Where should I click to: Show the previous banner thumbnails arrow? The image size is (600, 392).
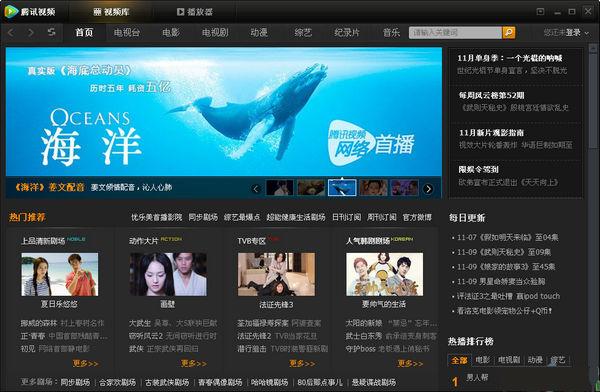click(x=256, y=188)
